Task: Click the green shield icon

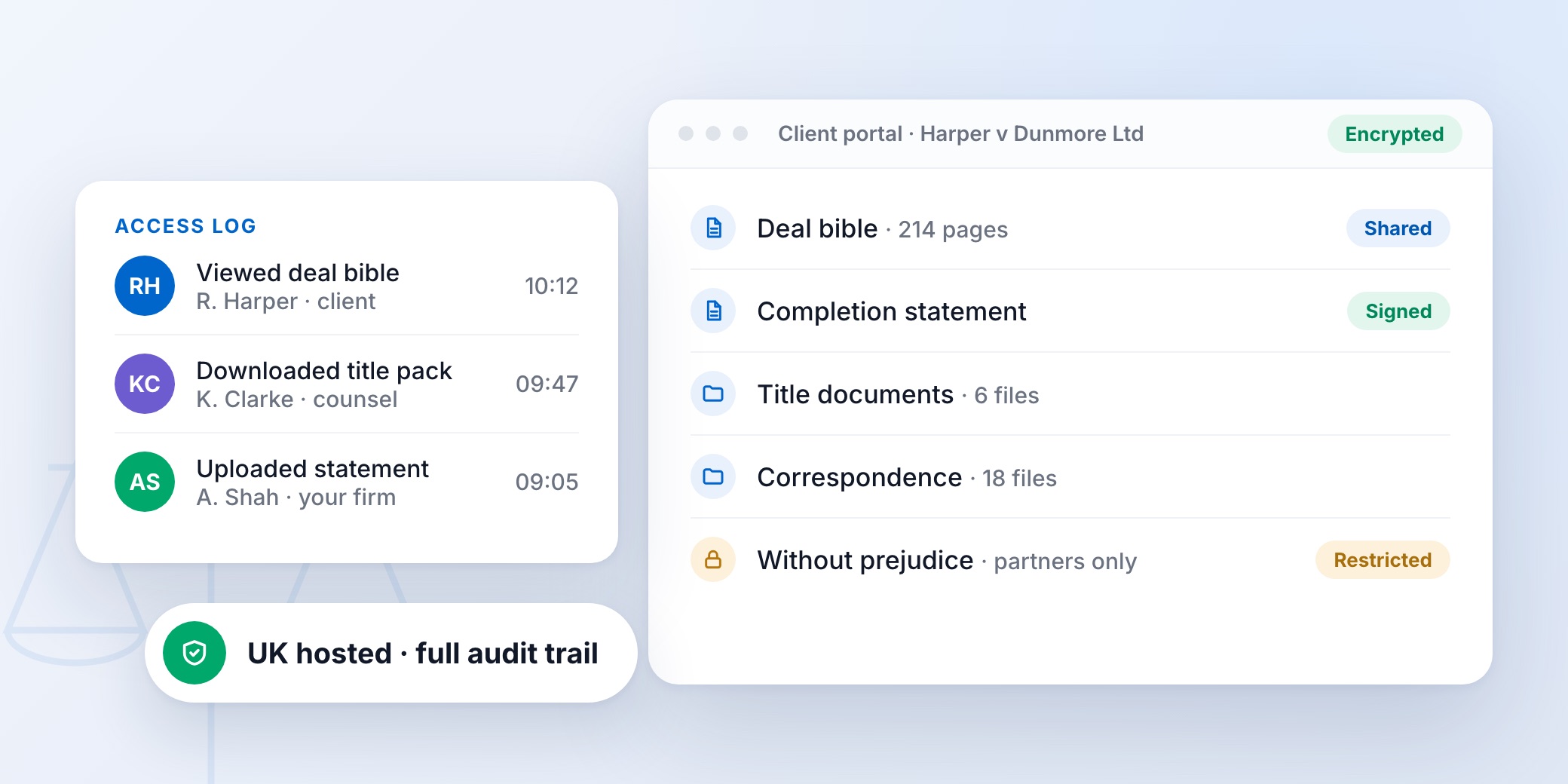Action: point(194,653)
